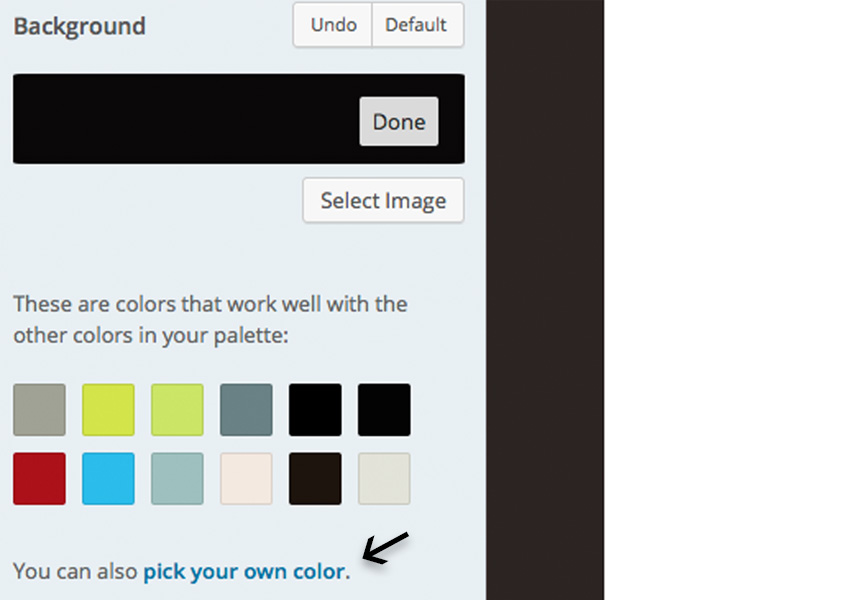Select the dark red color swatch
Image resolution: width=850 pixels, height=600 pixels.
pyautogui.click(x=38, y=478)
